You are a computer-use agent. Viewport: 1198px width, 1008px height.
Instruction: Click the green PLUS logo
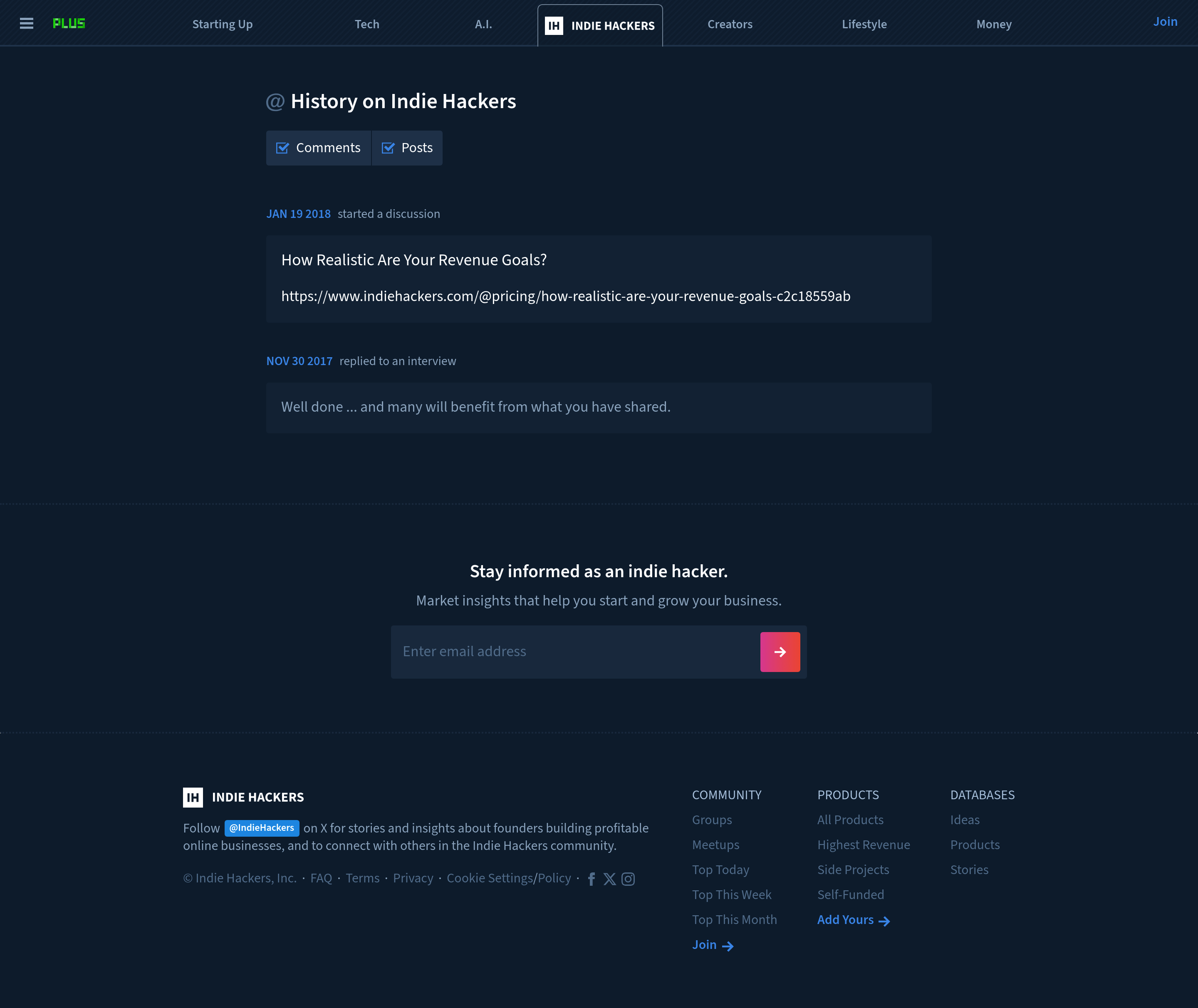pyautogui.click(x=69, y=23)
